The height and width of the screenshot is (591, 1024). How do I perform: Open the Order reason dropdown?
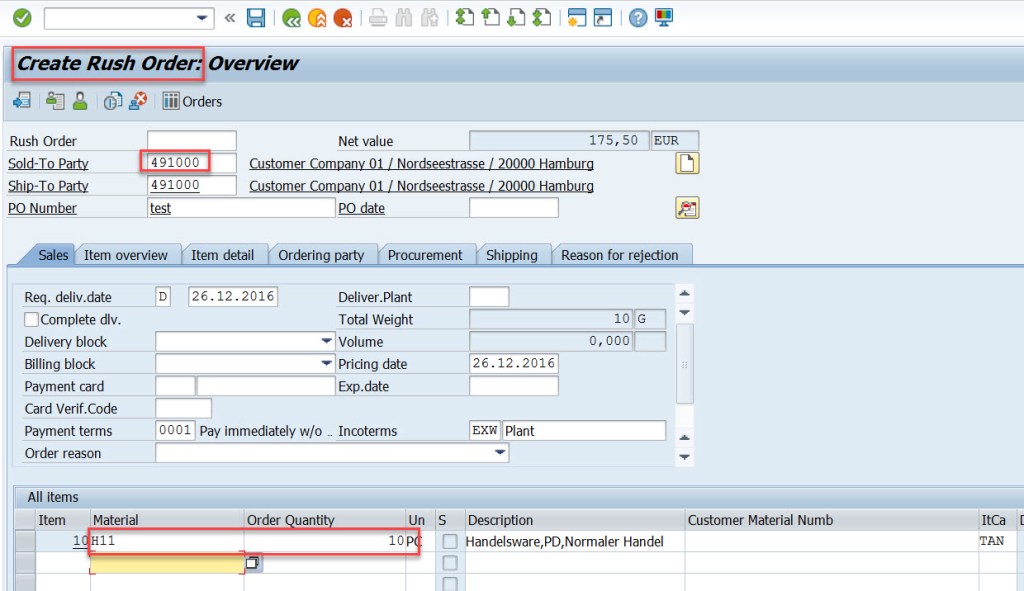coord(500,453)
